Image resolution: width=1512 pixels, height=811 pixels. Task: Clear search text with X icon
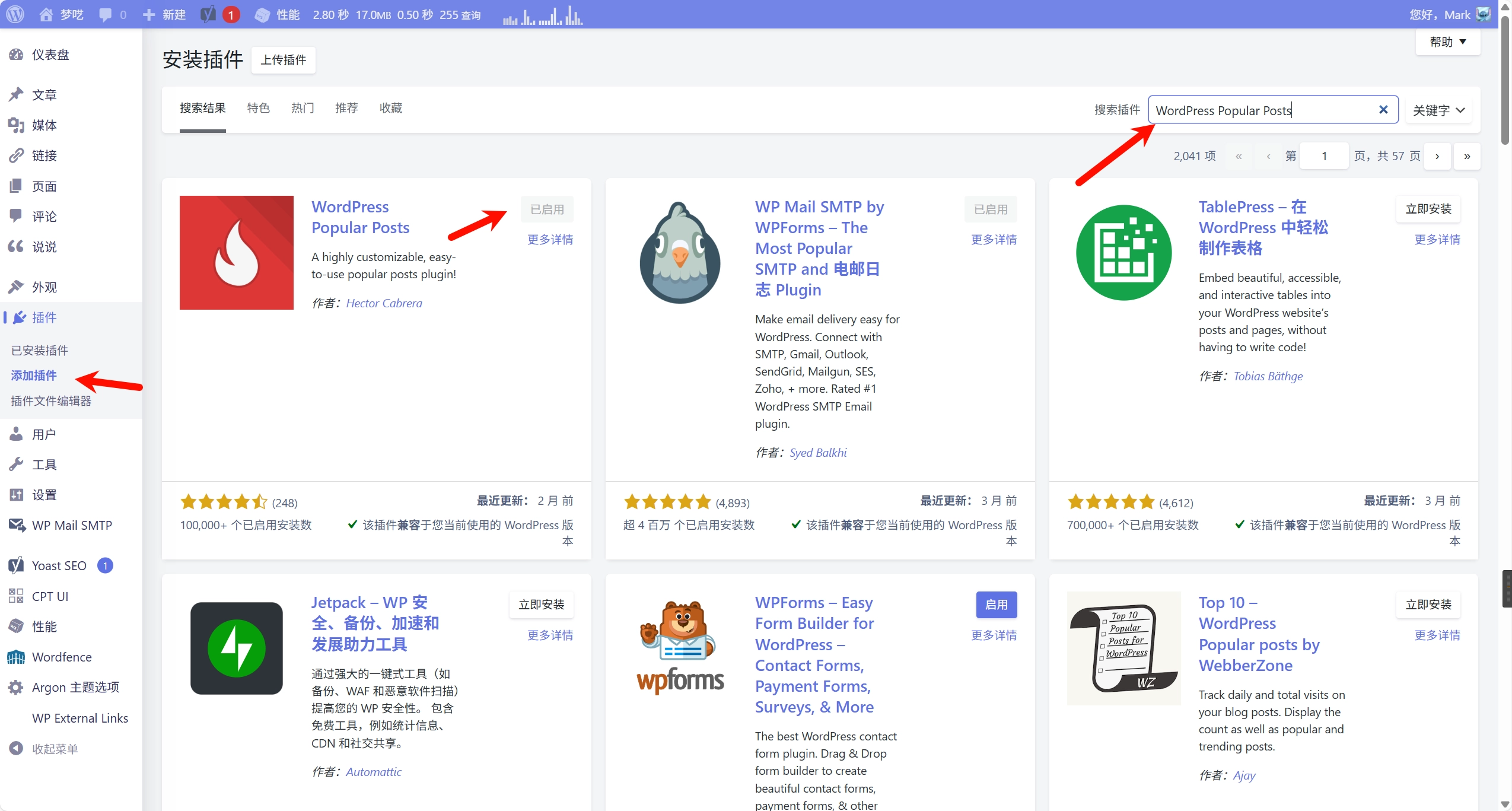pyautogui.click(x=1383, y=110)
